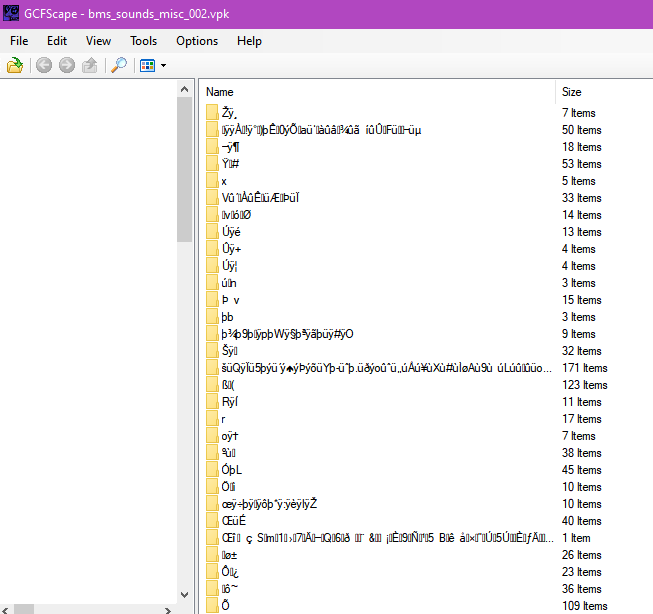The image size is (653, 614).
Task: Select the folder name Ûÿ+
Action: pyautogui.click(x=232, y=249)
